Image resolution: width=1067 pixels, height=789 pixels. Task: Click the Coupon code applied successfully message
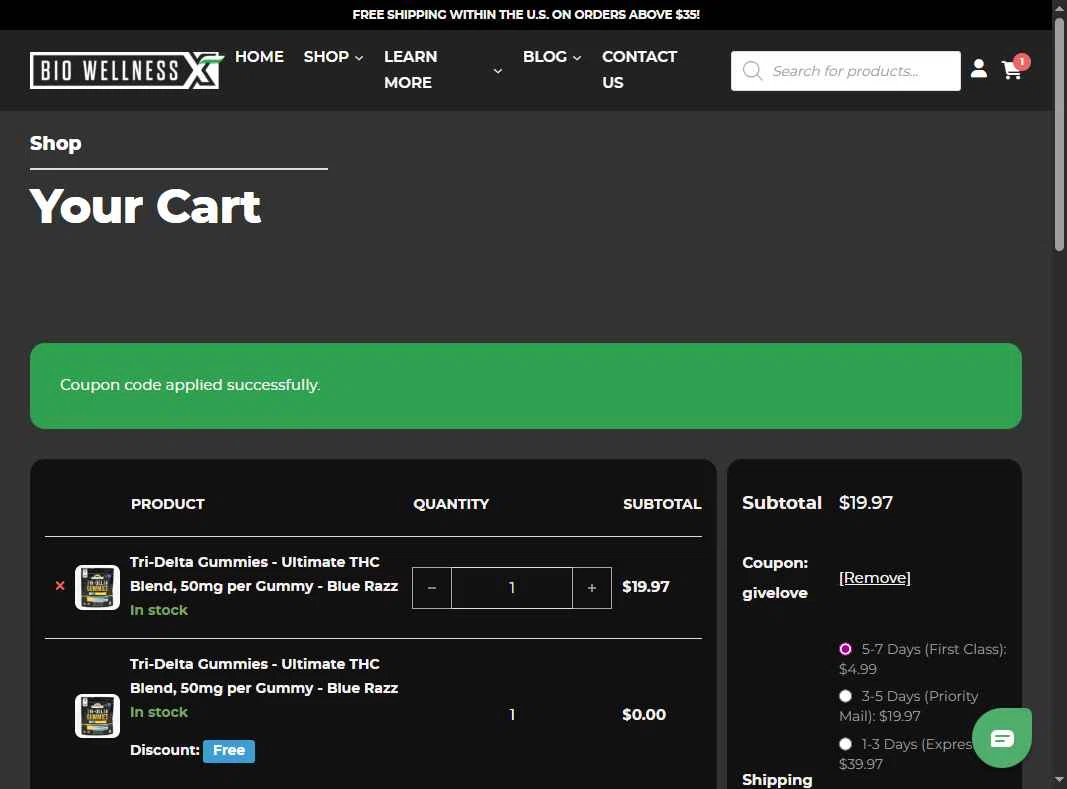click(190, 385)
